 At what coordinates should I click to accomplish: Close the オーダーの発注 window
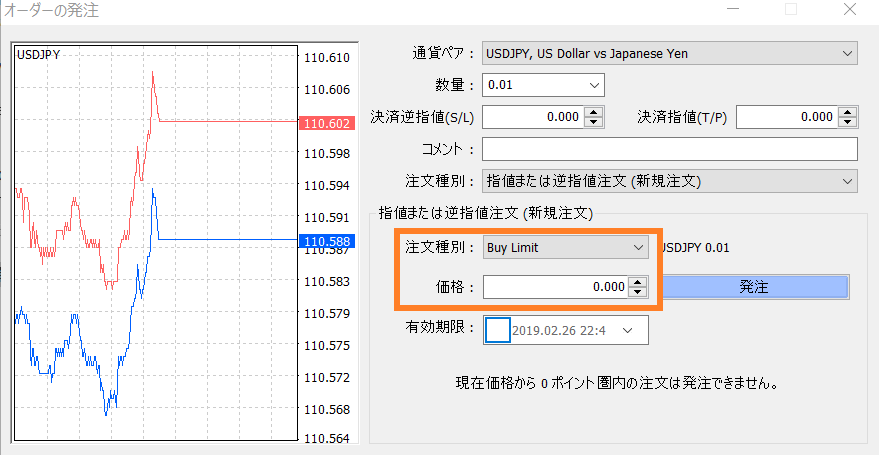tap(850, 10)
